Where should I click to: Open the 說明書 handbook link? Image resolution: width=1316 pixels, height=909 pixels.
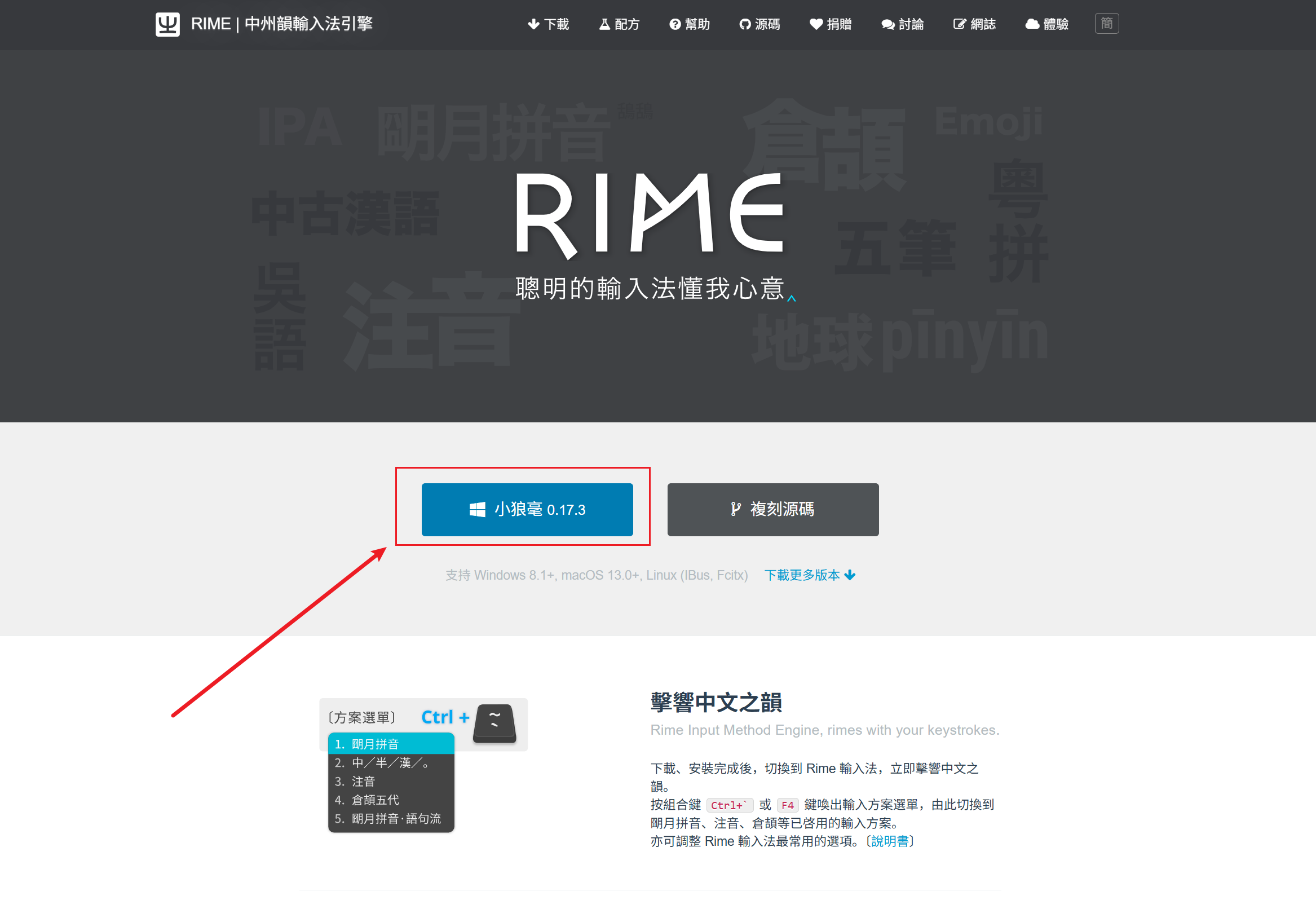pos(891,841)
